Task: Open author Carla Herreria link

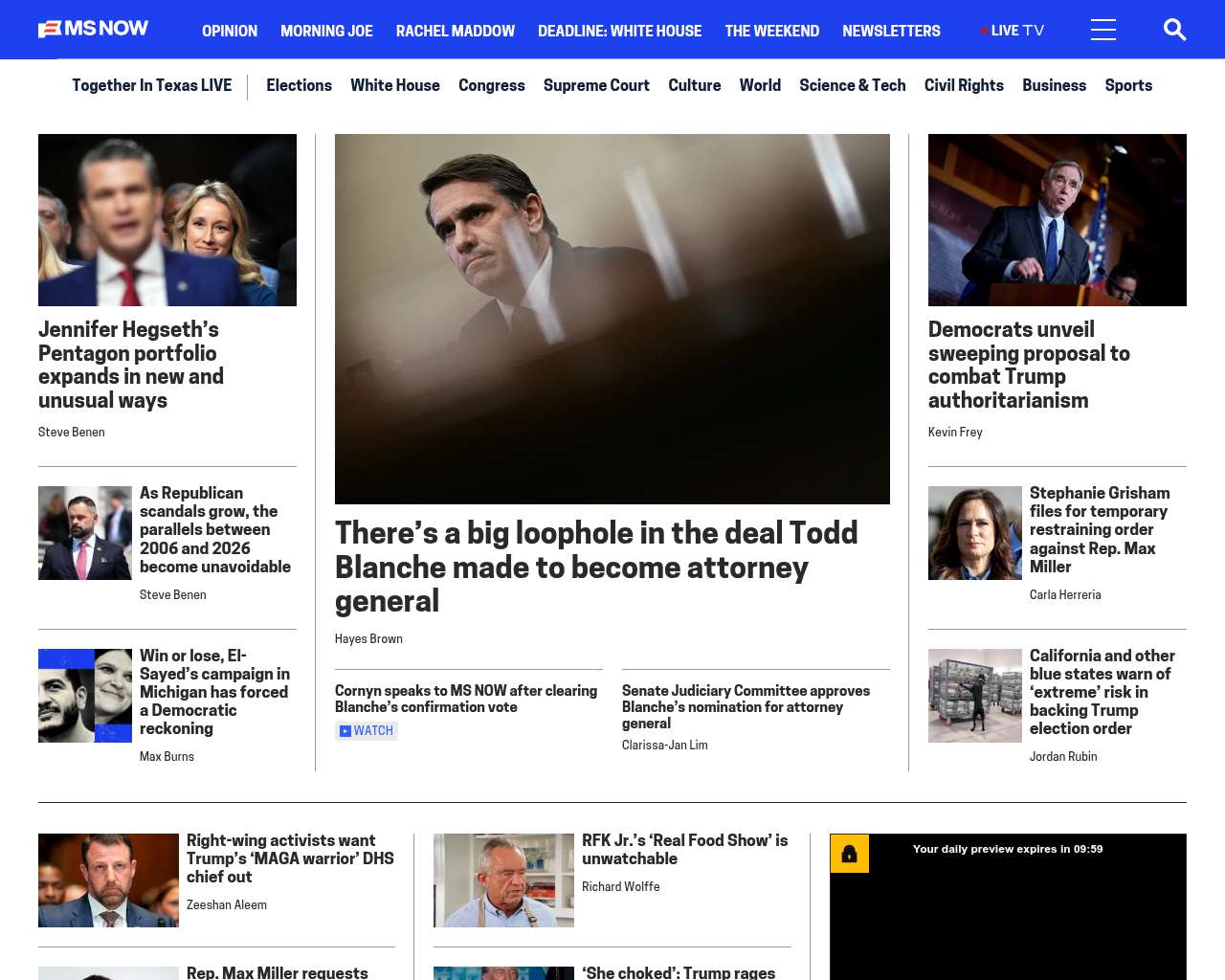Action: pos(1065,595)
